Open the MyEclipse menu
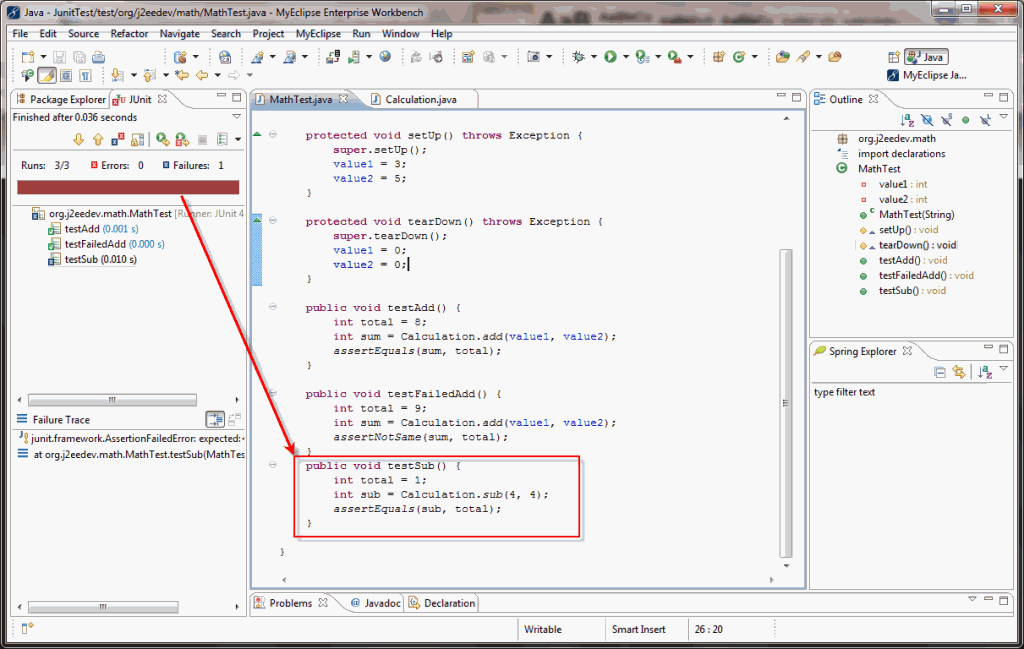1024x649 pixels. click(318, 33)
